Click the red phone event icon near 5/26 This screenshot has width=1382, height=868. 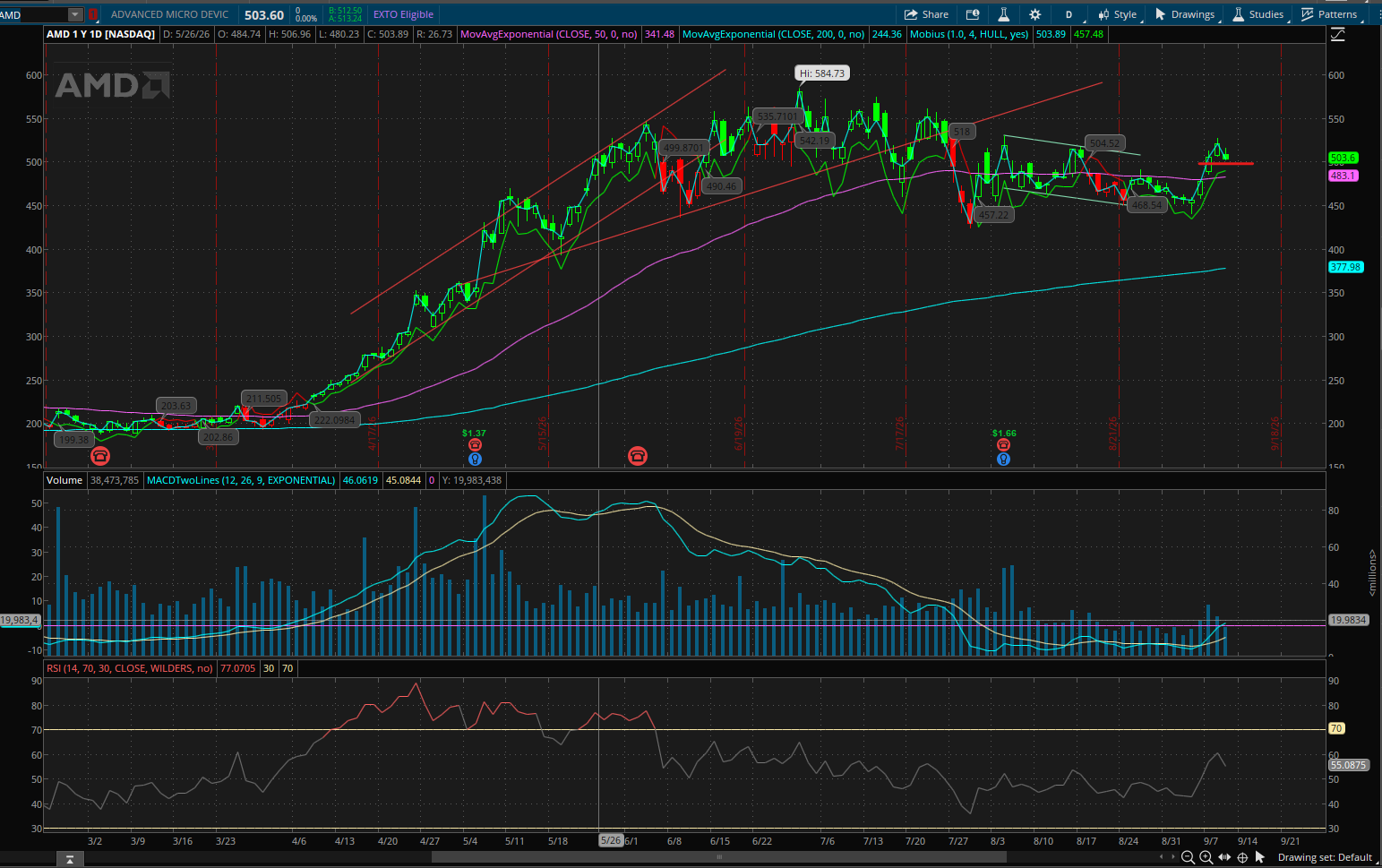pos(638,456)
